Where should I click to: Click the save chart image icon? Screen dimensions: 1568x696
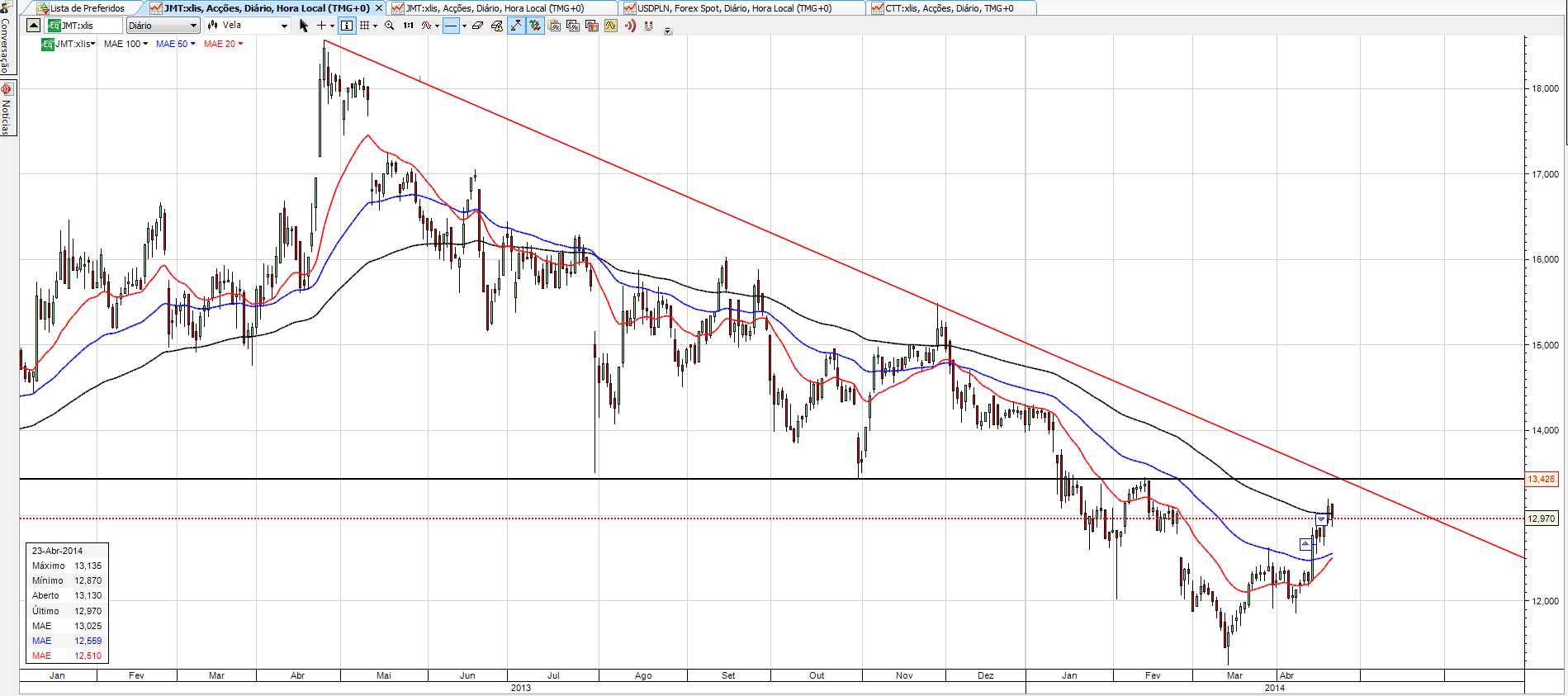[592, 26]
